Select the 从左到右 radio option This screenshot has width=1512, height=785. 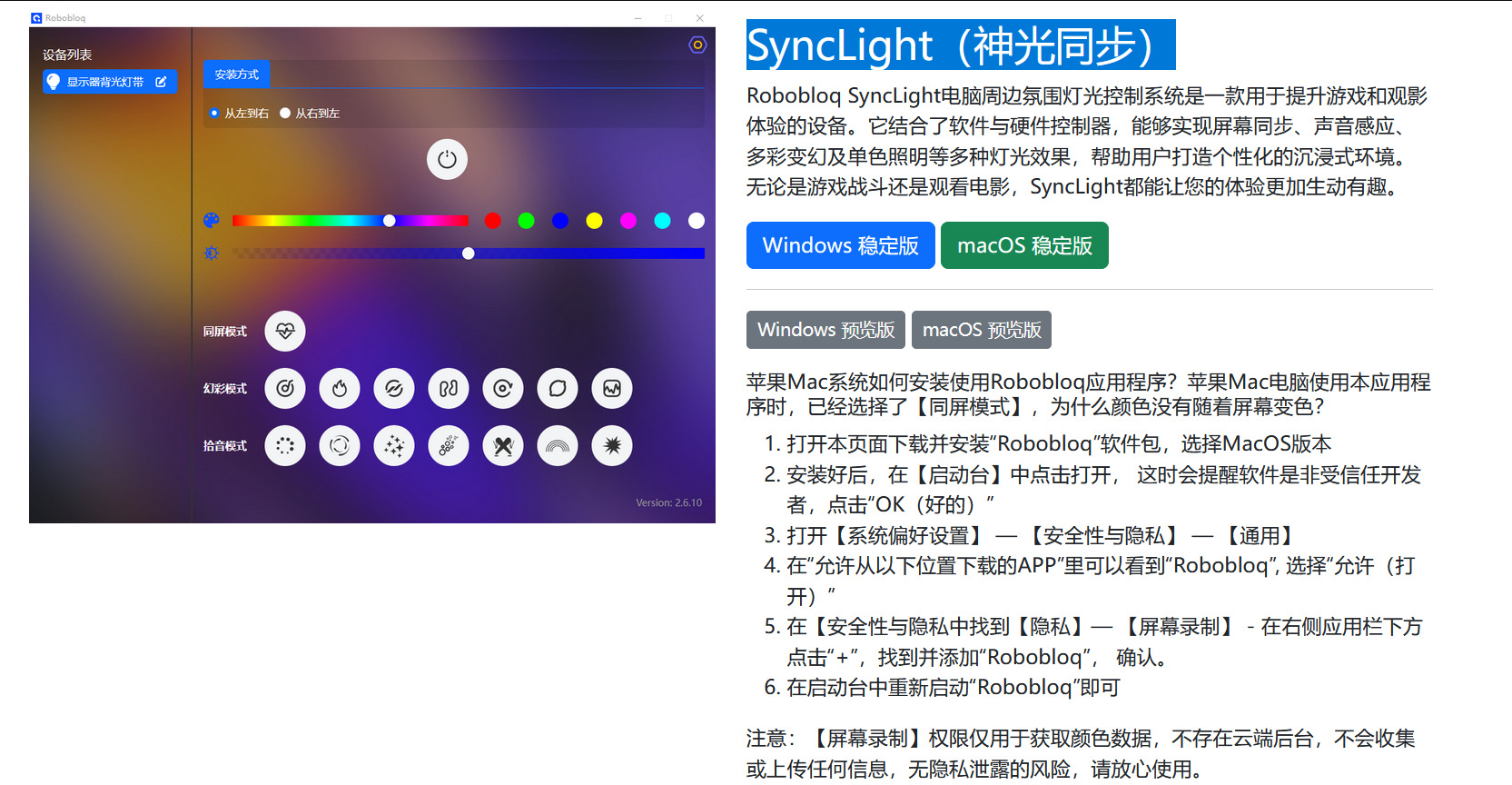214,114
